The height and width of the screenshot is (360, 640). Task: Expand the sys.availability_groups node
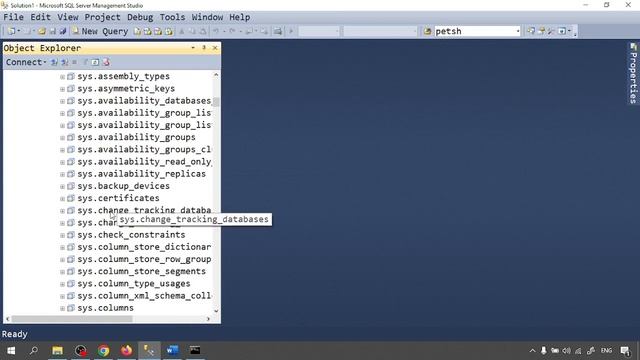coord(62,138)
